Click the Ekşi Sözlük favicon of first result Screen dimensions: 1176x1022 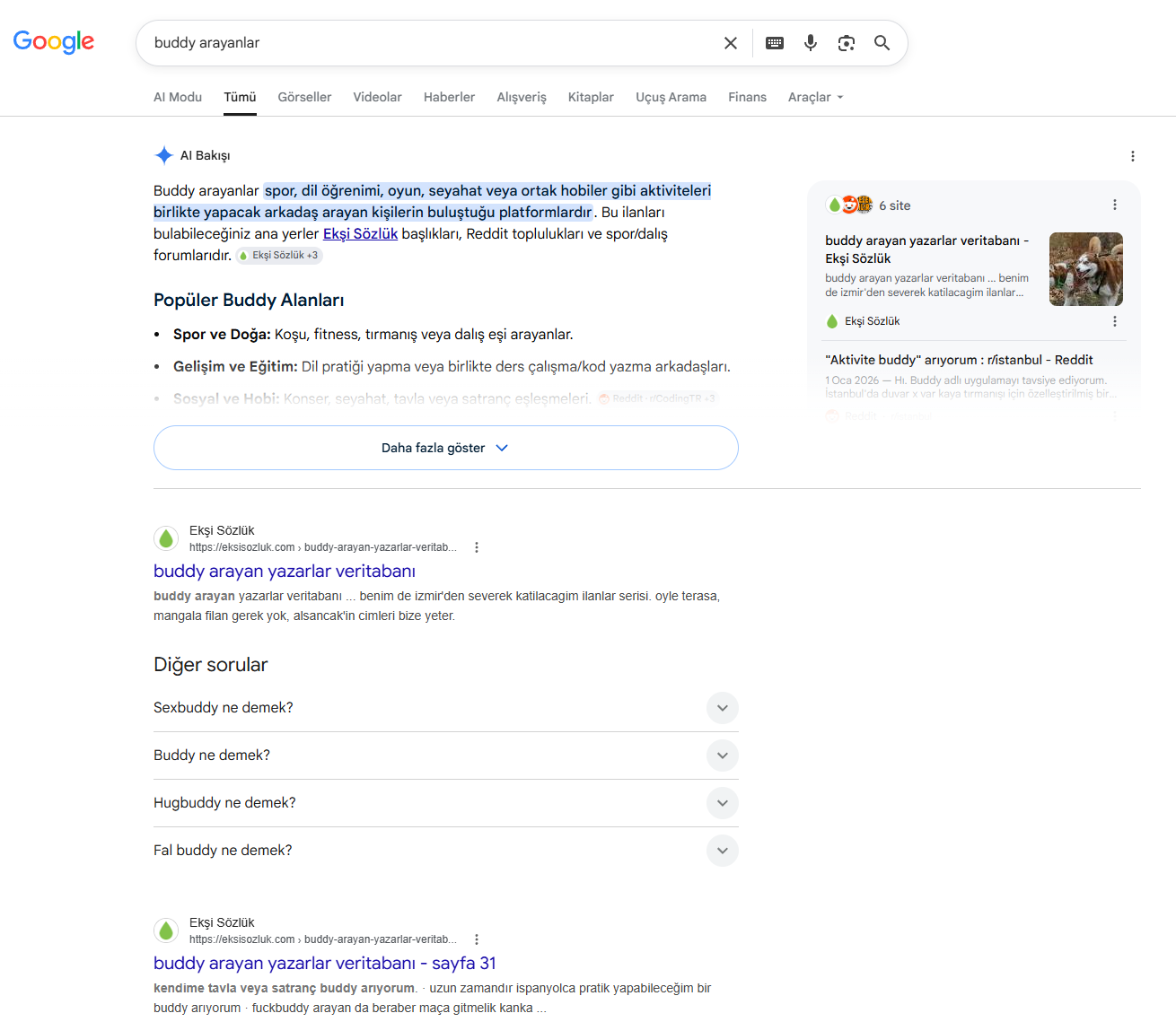166,538
